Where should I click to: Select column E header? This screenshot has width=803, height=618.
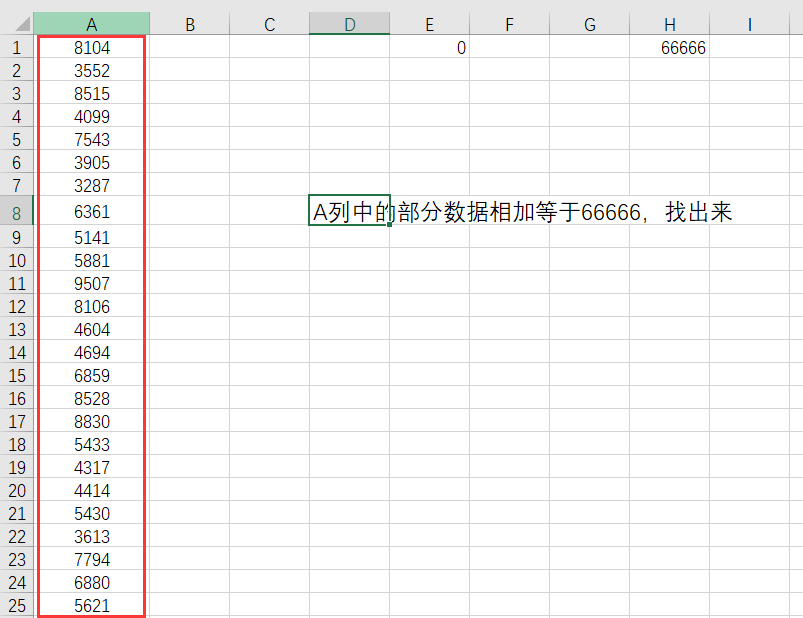pyautogui.click(x=429, y=24)
